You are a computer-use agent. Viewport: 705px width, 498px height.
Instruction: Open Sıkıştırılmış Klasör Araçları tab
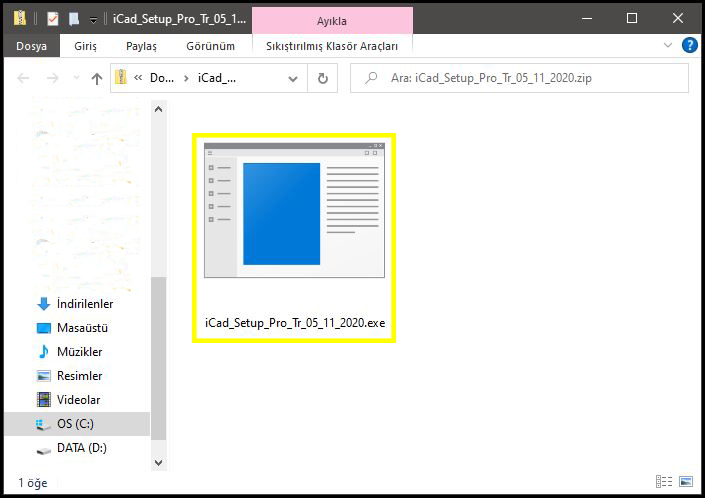pos(332,46)
